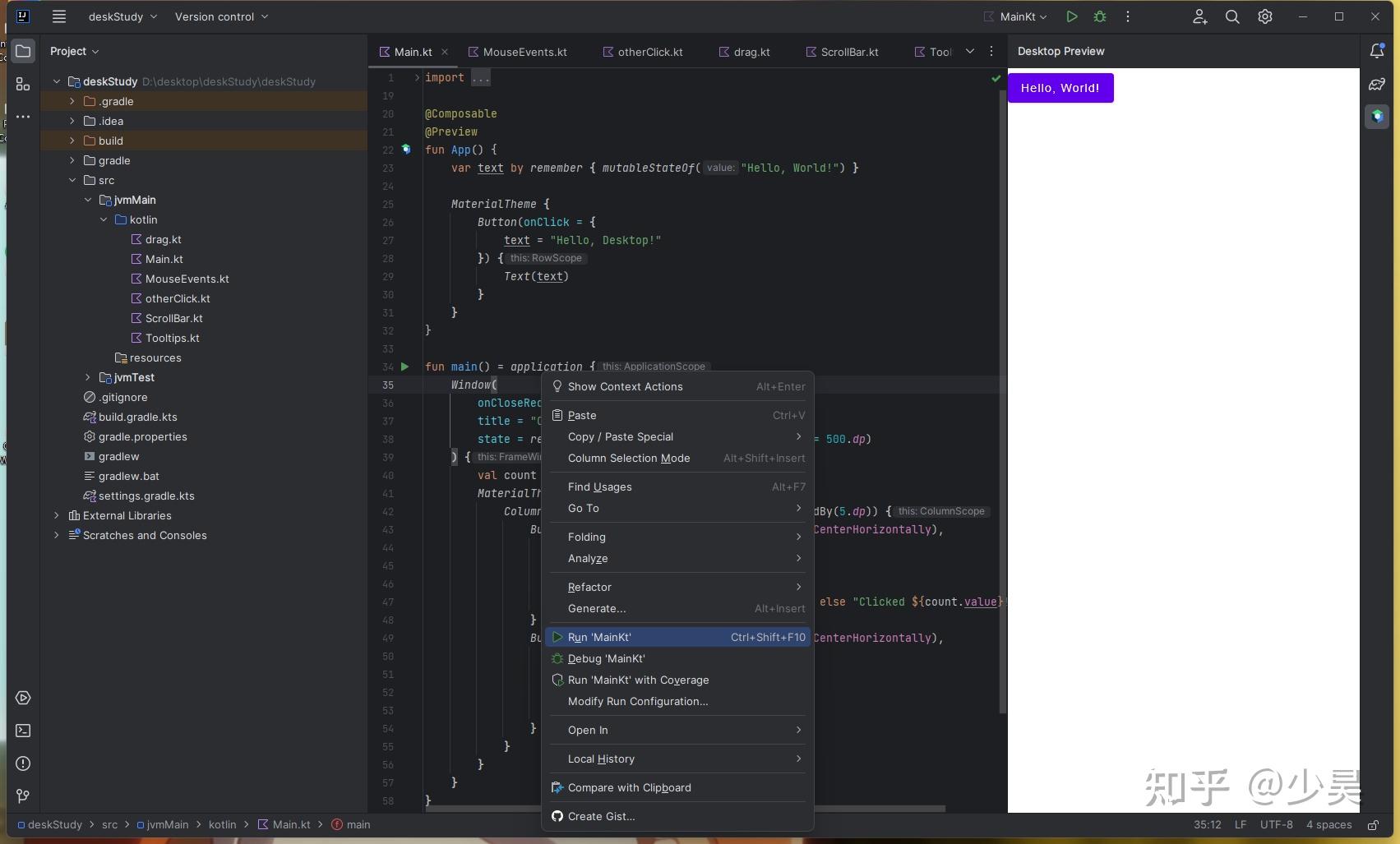Viewport: 1400px width, 844px height.
Task: Click the 4 spaces indent setting
Action: (x=1328, y=824)
